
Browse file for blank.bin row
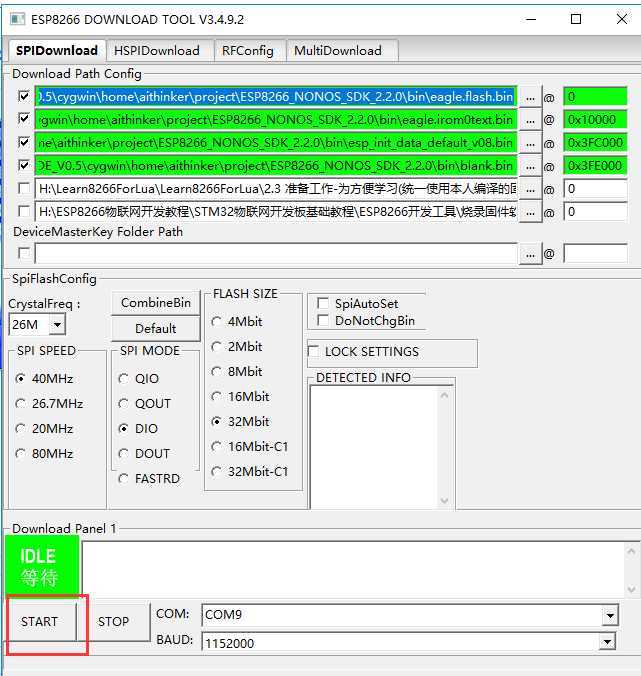530,166
